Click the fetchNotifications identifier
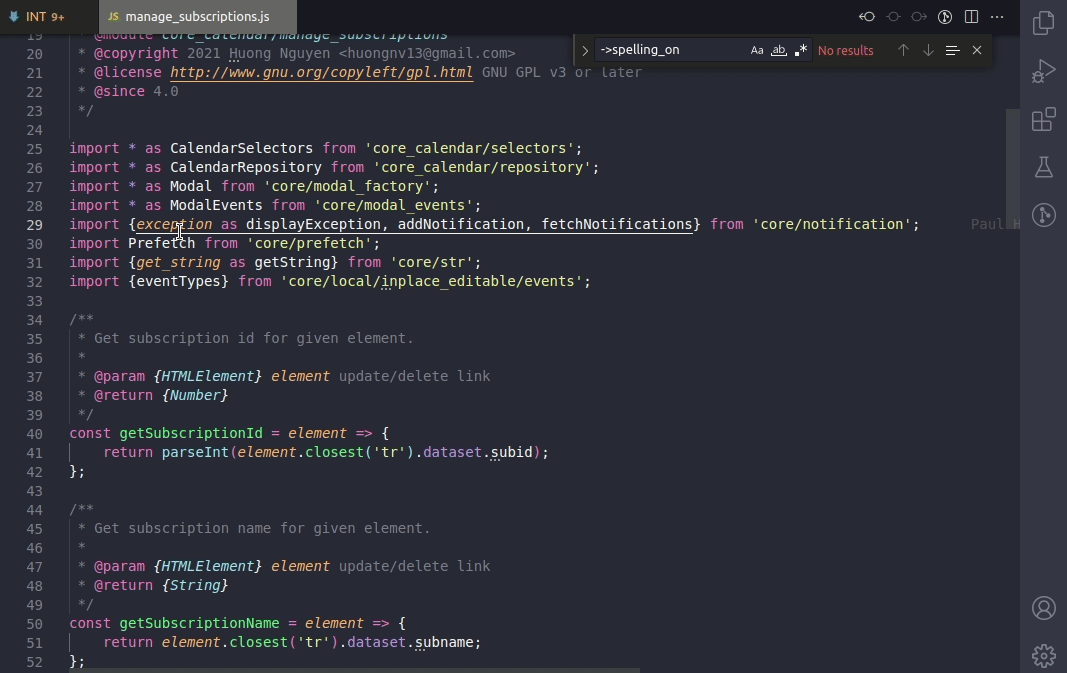Screen dimensions: 1067x673 pyautogui.click(x=617, y=225)
